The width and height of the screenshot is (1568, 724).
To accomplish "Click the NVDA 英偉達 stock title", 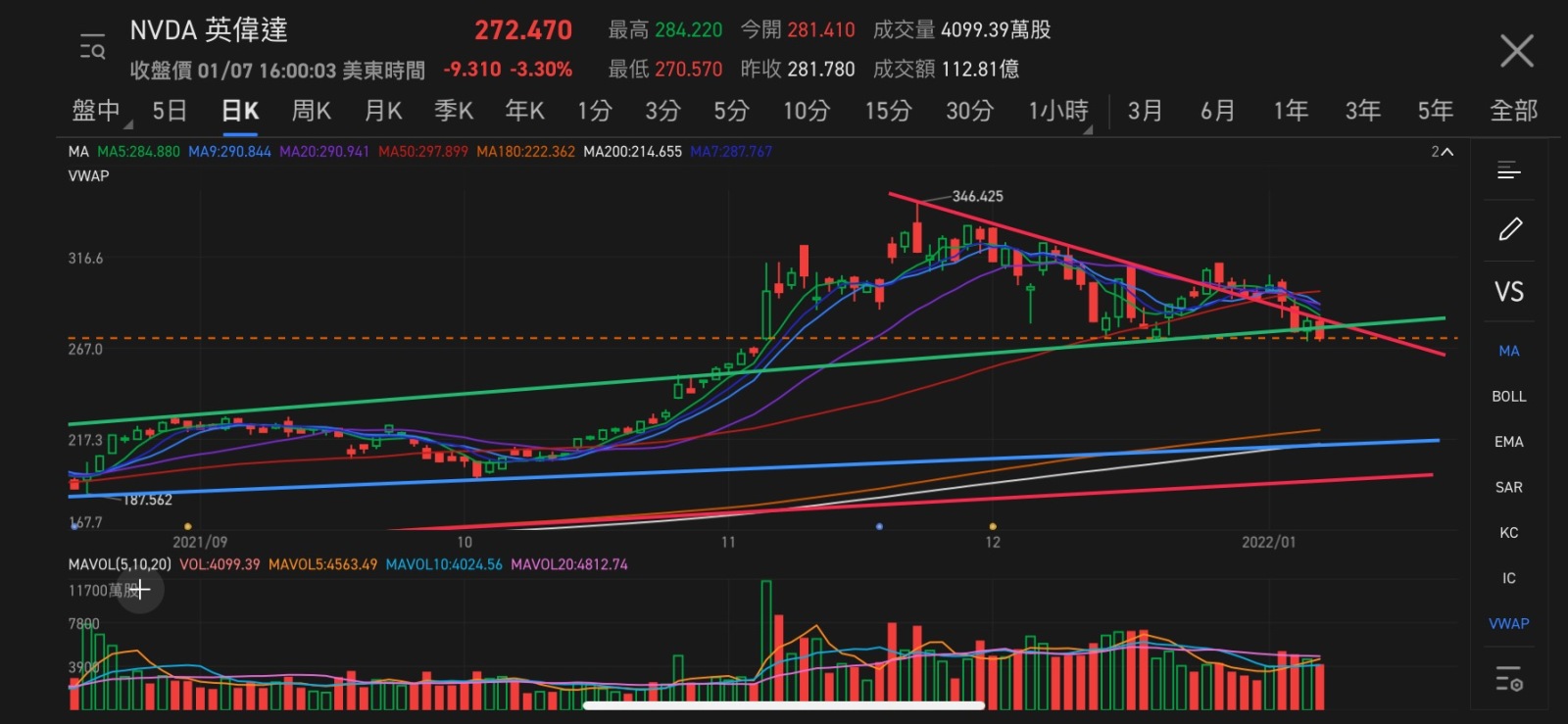I will pyautogui.click(x=209, y=30).
